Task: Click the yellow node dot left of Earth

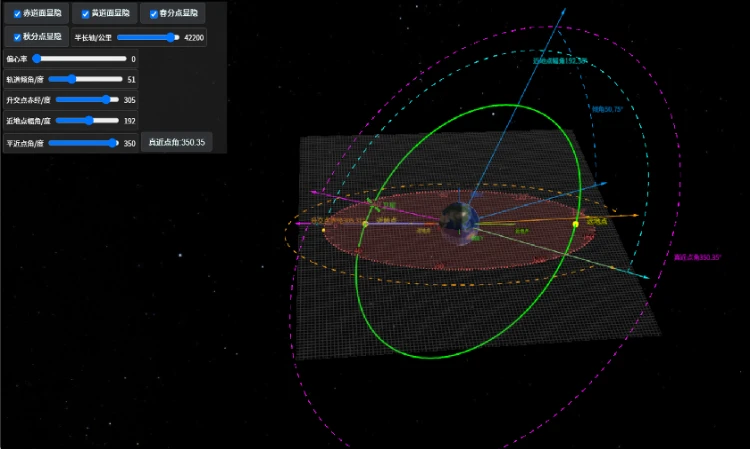Action: point(365,224)
